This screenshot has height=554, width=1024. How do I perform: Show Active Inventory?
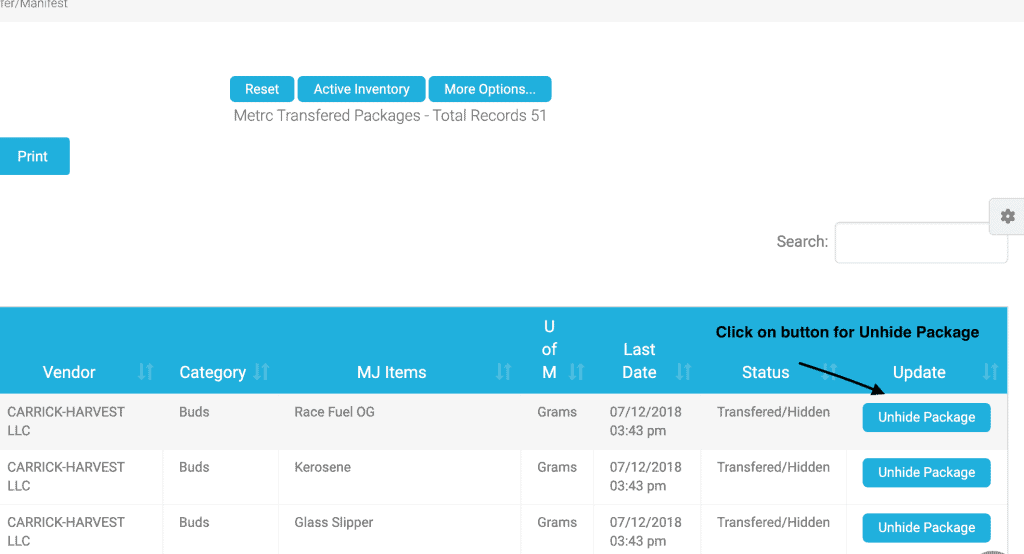pos(361,89)
